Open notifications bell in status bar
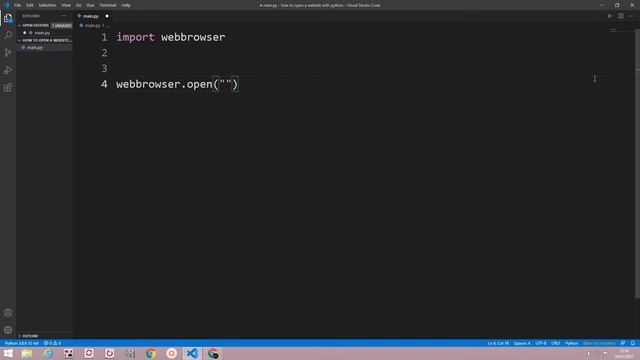The width and height of the screenshot is (640, 360). click(x=633, y=343)
